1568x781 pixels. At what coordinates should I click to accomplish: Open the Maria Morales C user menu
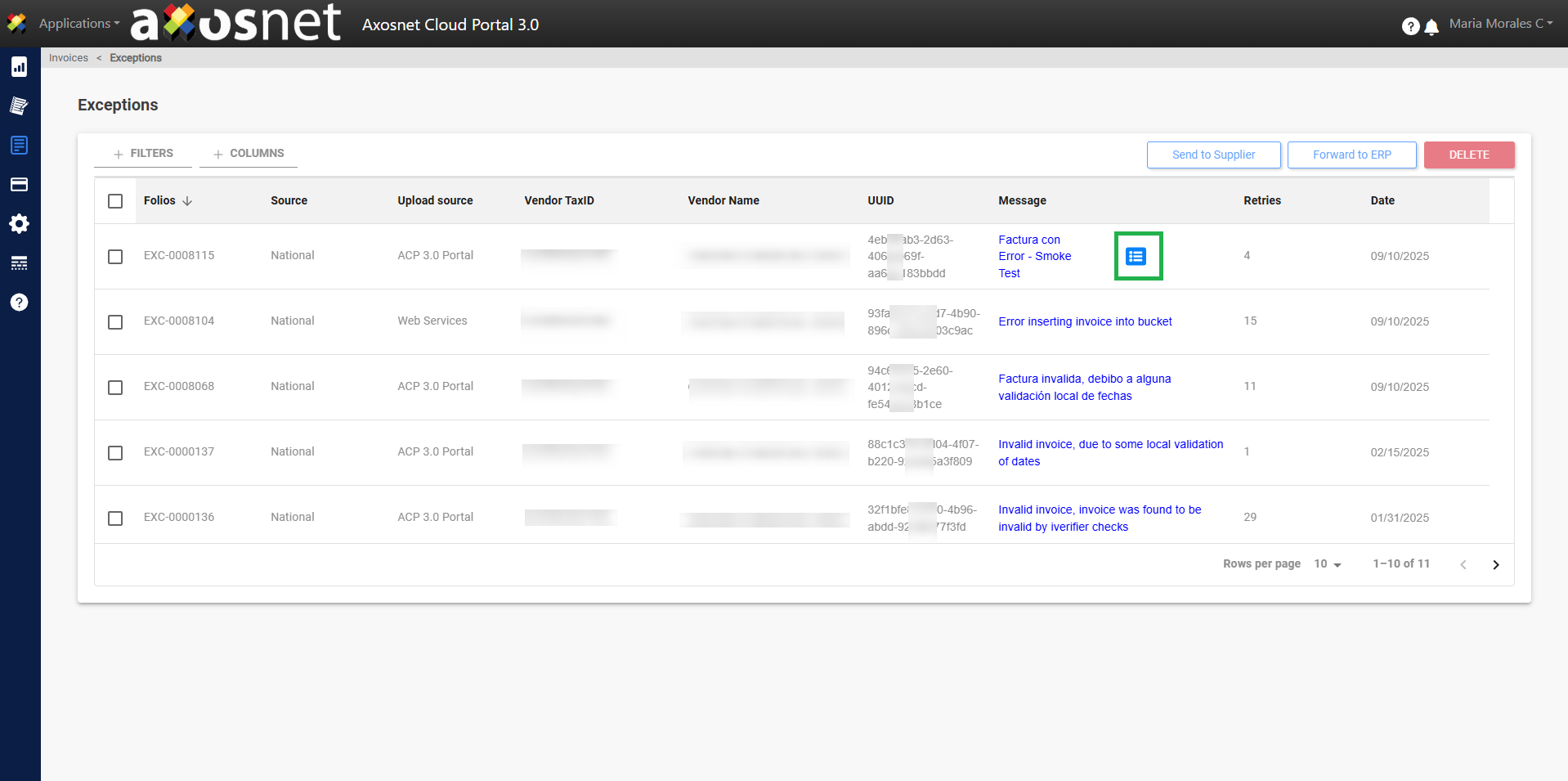(x=1500, y=24)
